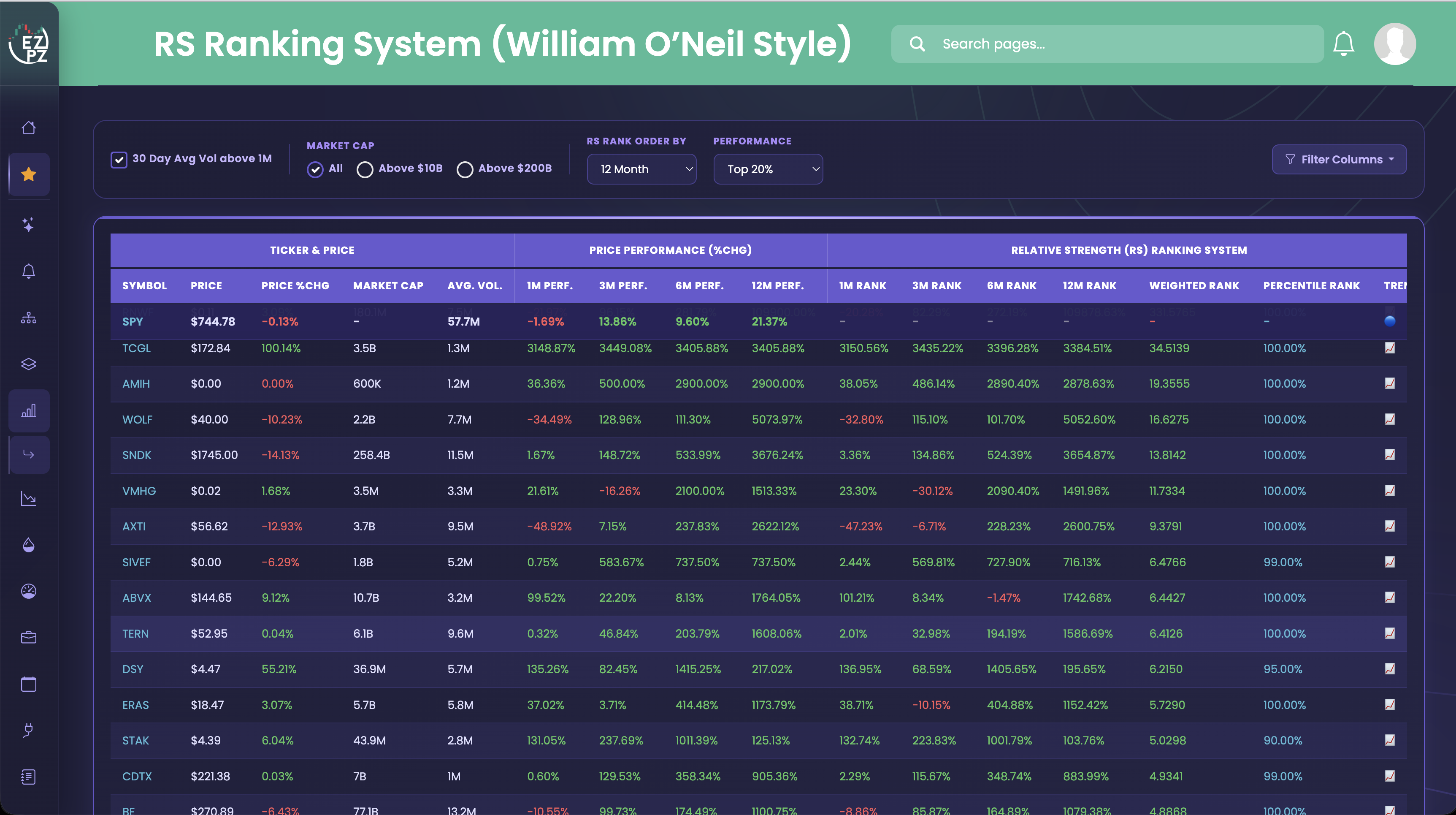Click the 5073.97% value in WOLF row
This screenshot has height=815, width=1456.
click(x=777, y=419)
